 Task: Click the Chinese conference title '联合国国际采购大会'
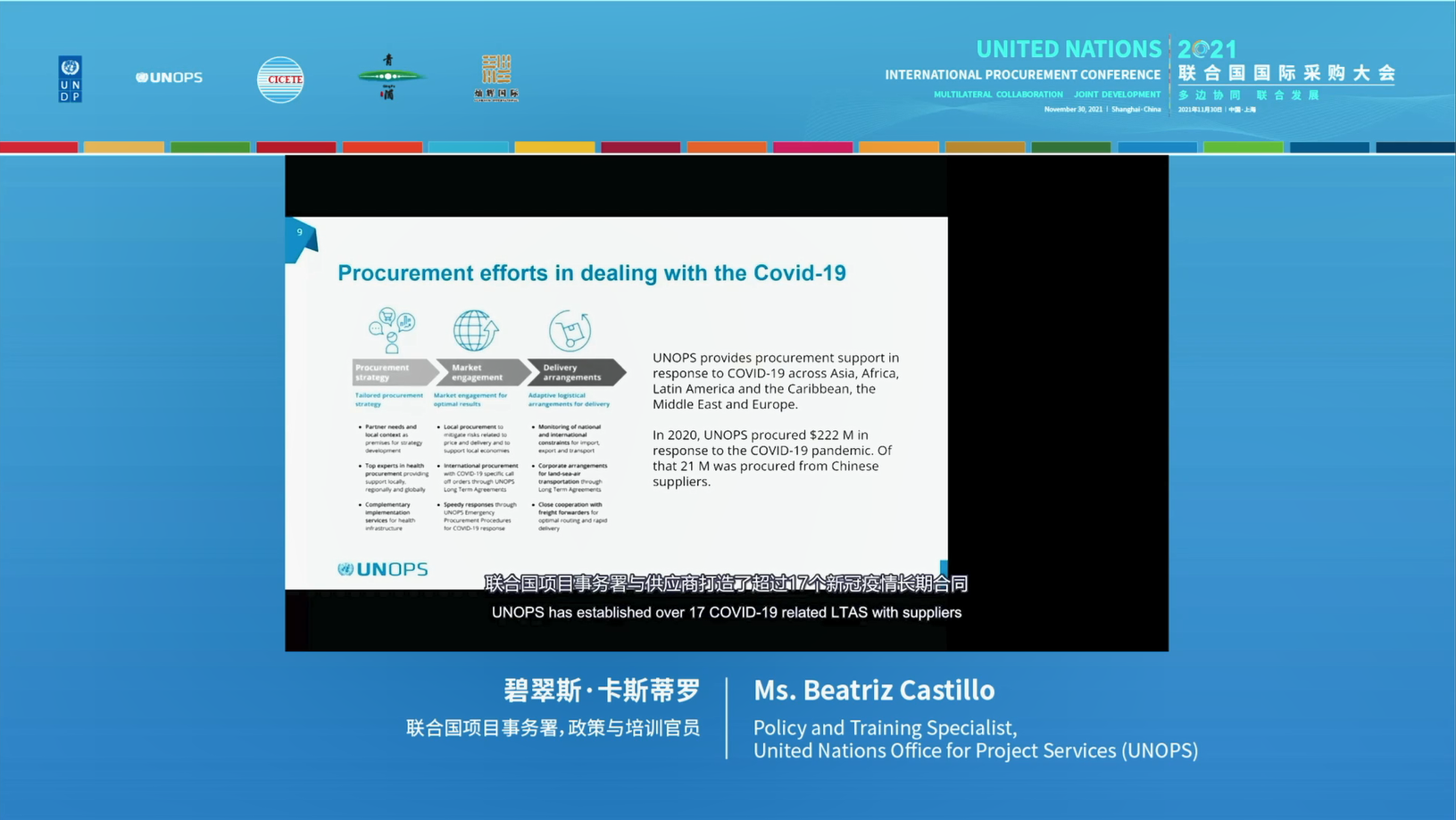[x=1287, y=73]
